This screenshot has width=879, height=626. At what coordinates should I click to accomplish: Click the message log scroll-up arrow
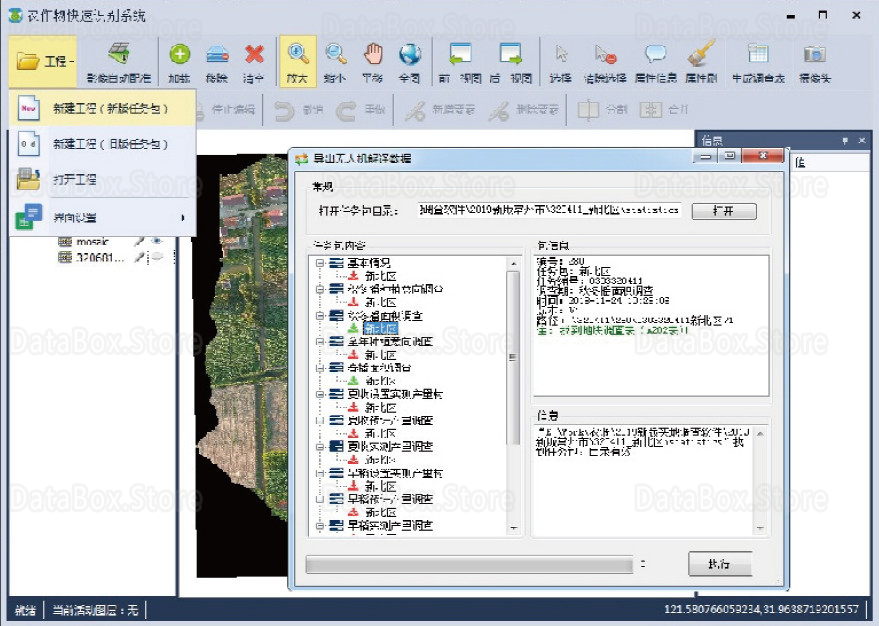[760, 433]
